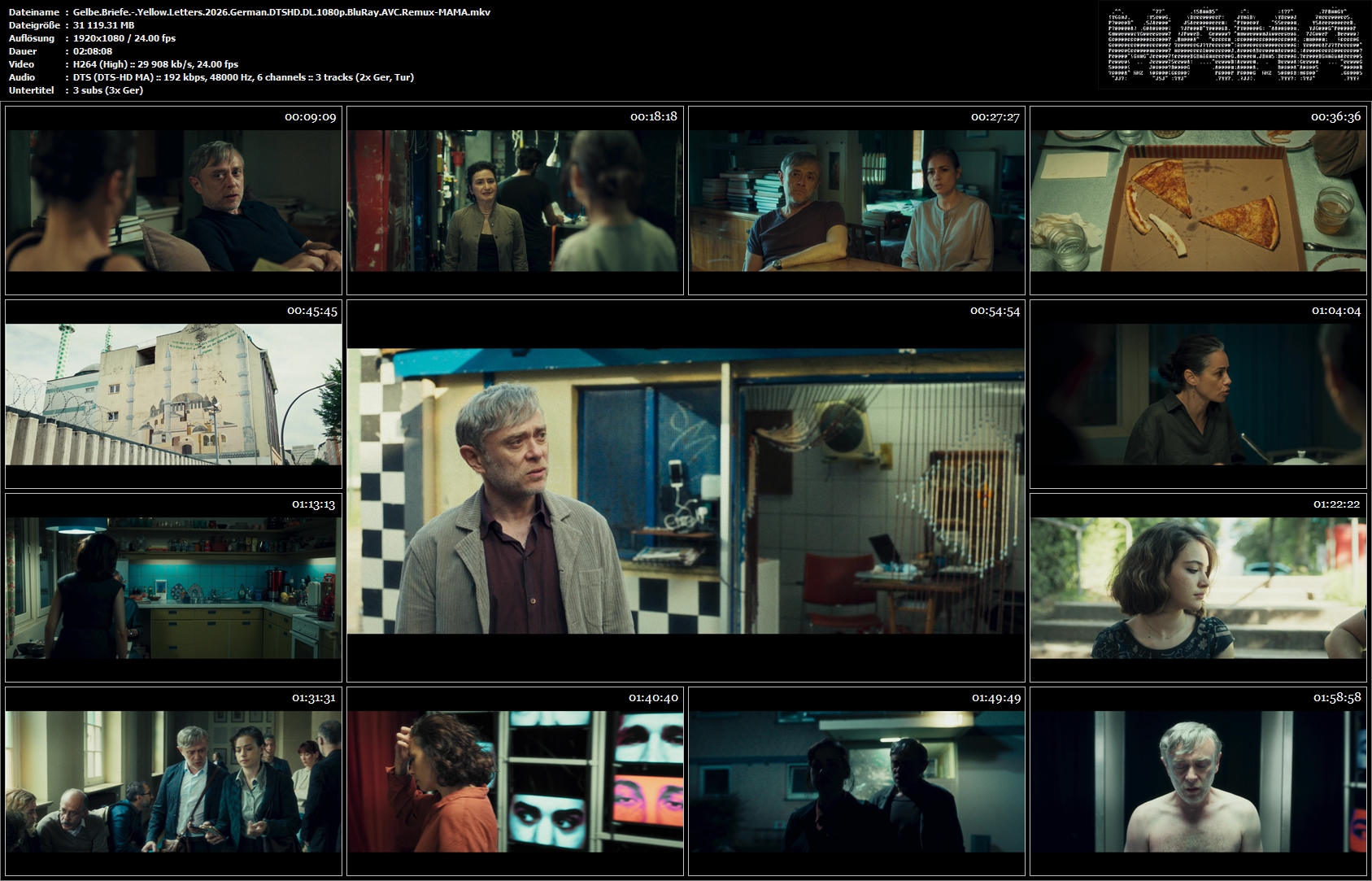
Task: Open the pizza box frame at 00:36:36
Action: [x=1198, y=200]
